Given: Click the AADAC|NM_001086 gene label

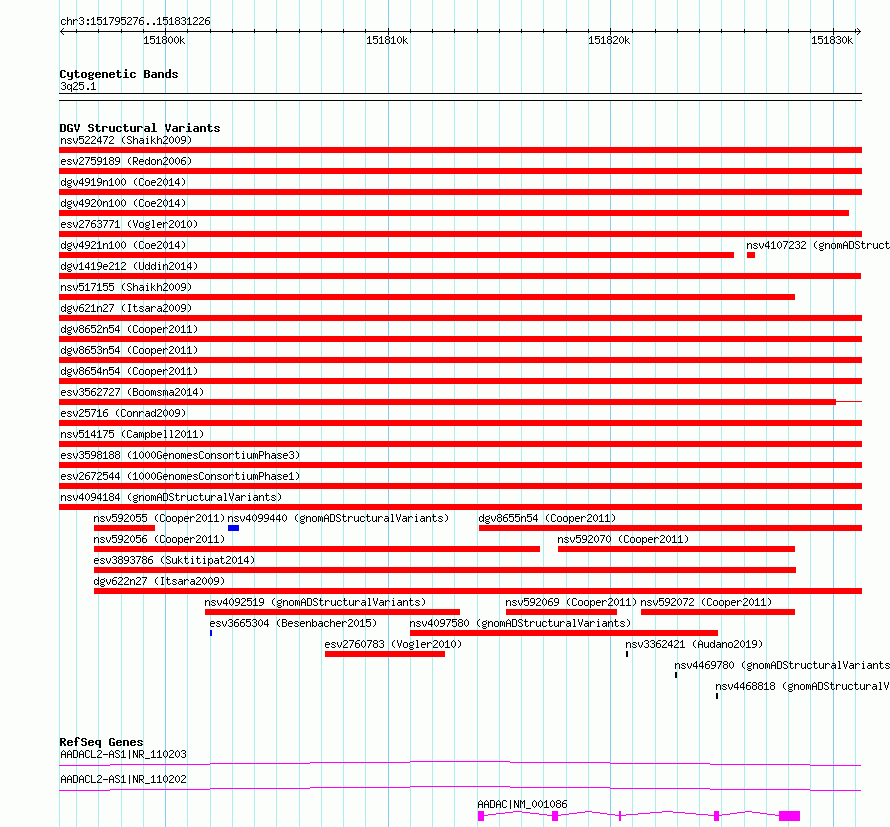Looking at the screenshot, I should point(522,804).
